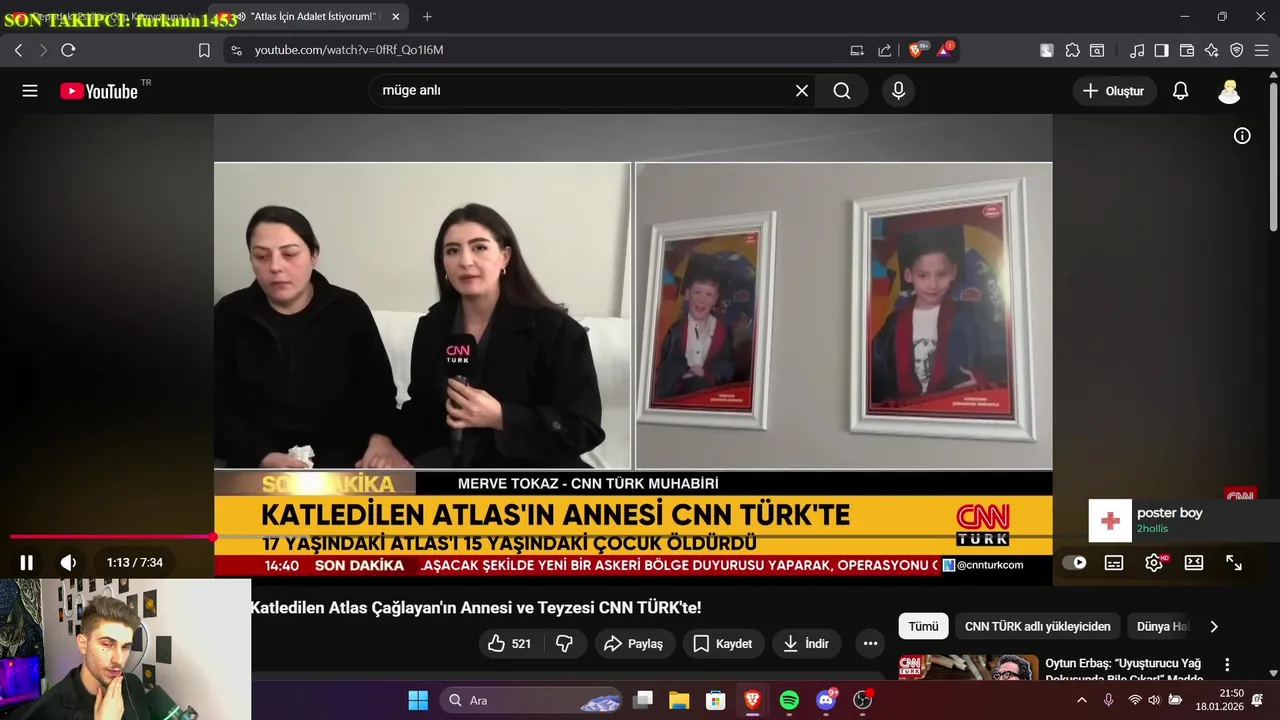
Task: Switch to theater mode
Action: [x=1194, y=563]
